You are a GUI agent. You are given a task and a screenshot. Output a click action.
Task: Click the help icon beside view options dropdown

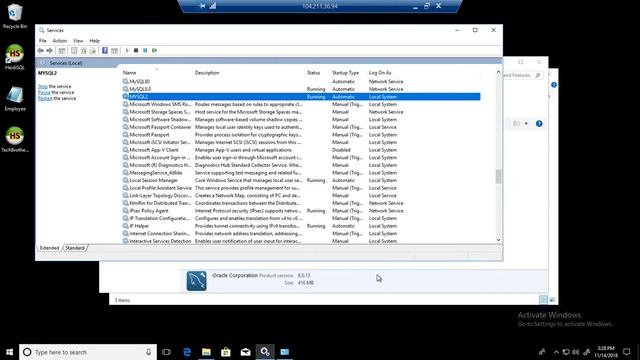[539, 124]
